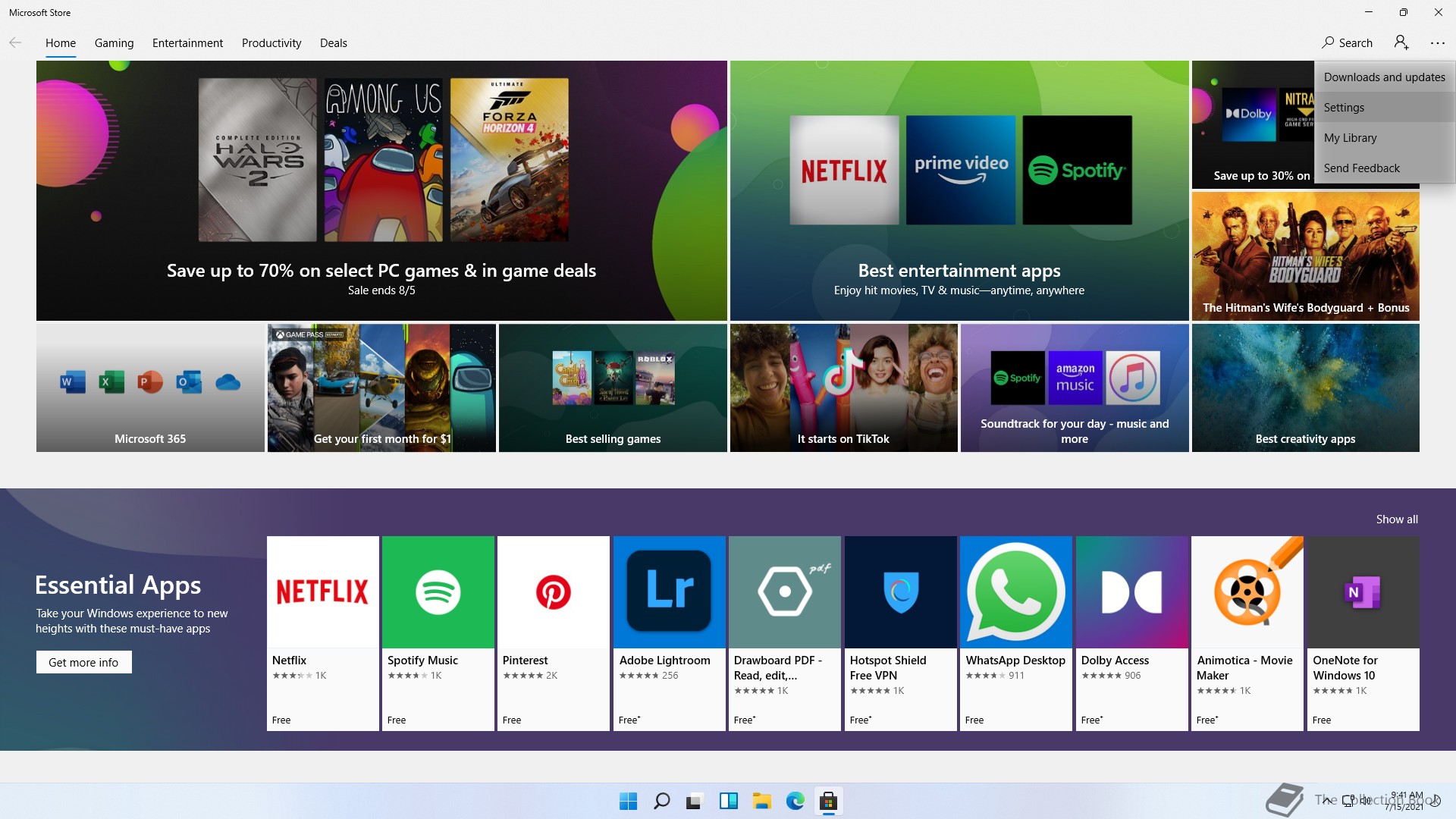
Task: Launch Microsoft Edge from the taskbar
Action: [795, 801]
